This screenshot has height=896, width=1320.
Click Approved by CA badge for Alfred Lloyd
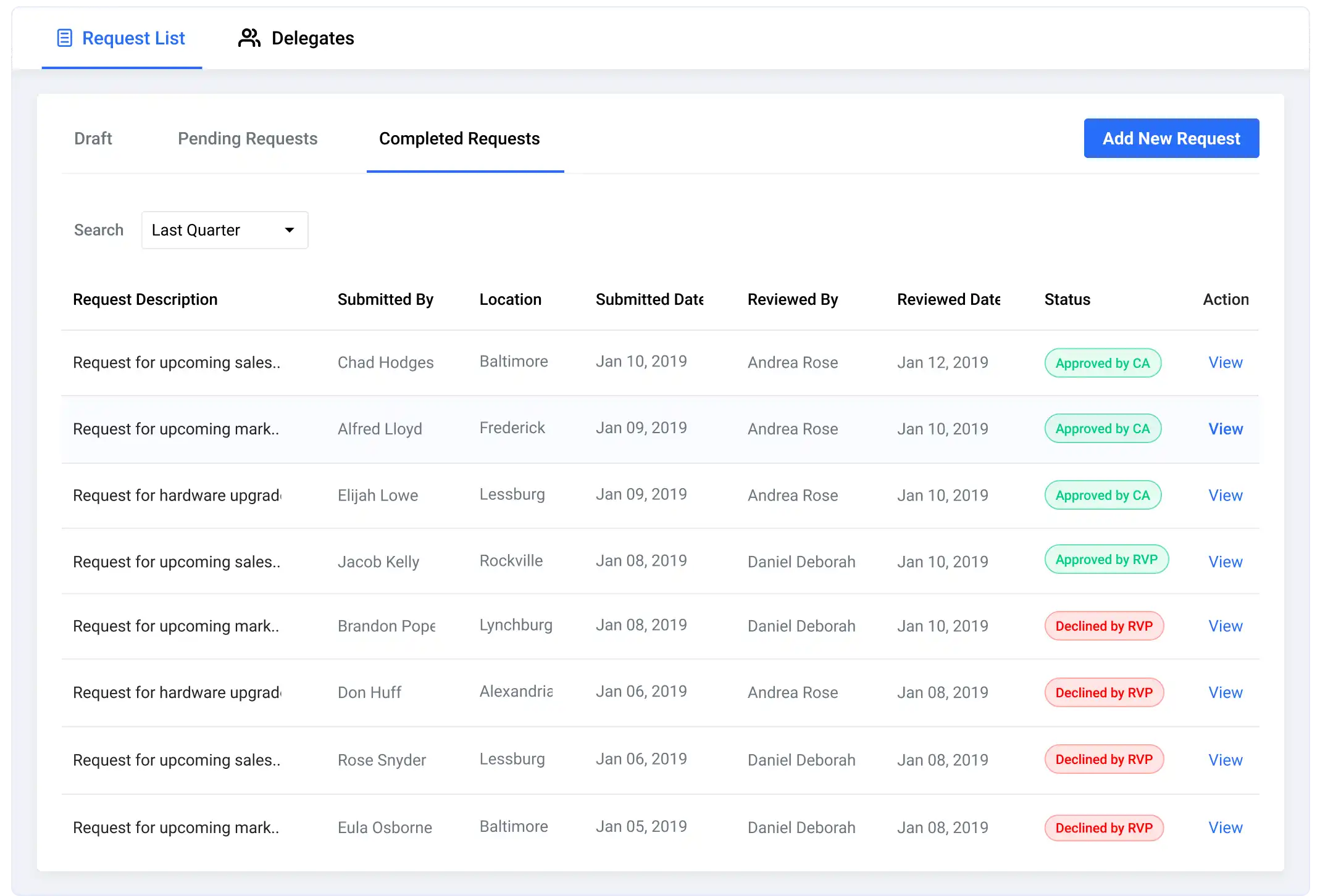[x=1103, y=428]
